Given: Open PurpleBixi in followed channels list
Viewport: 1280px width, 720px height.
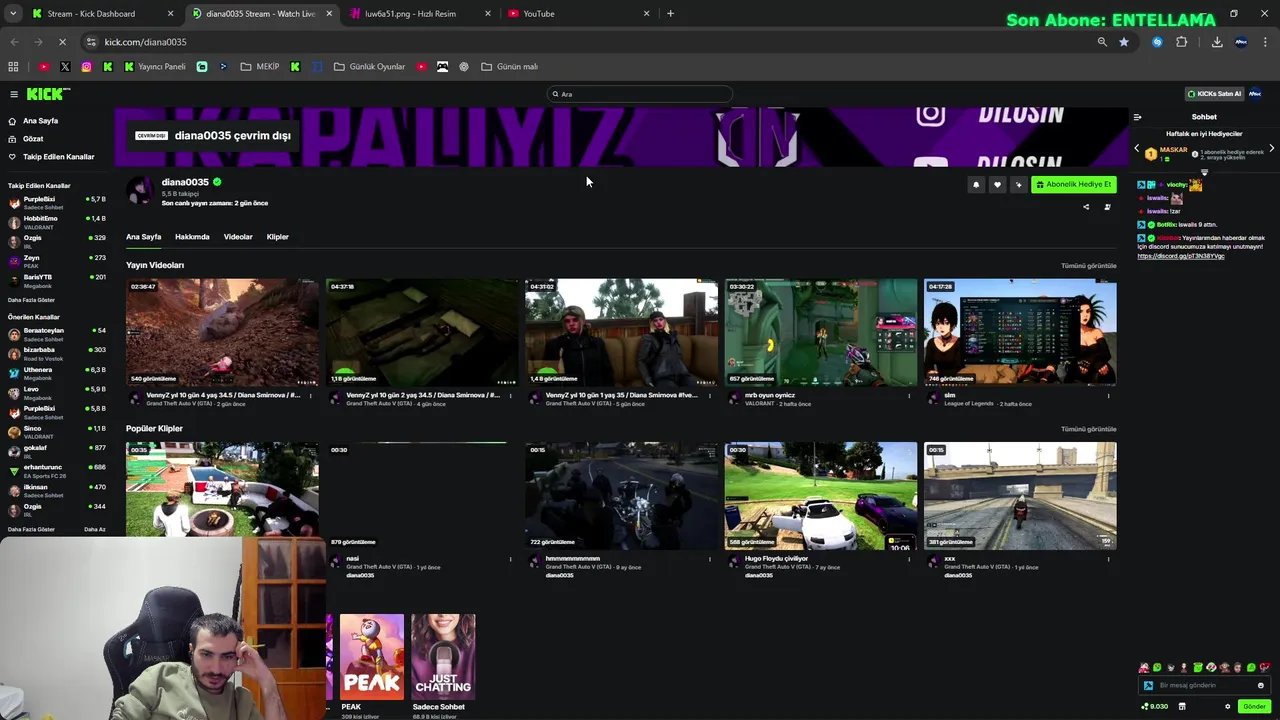Looking at the screenshot, I should pos(57,202).
